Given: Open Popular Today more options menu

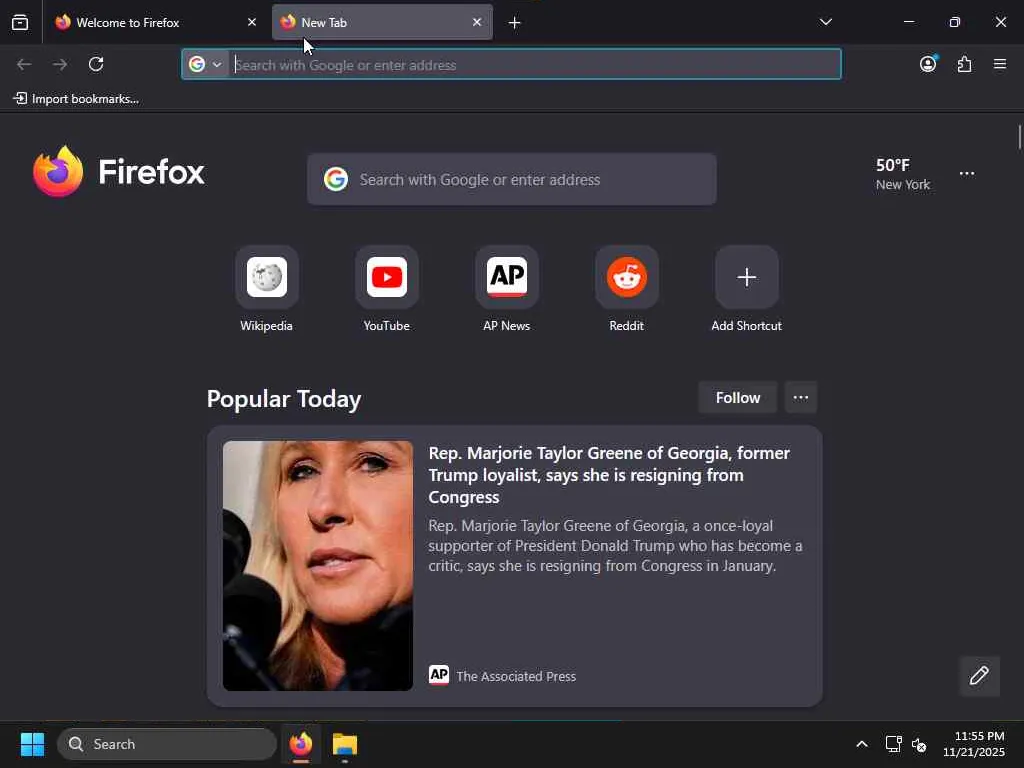Looking at the screenshot, I should coord(801,398).
